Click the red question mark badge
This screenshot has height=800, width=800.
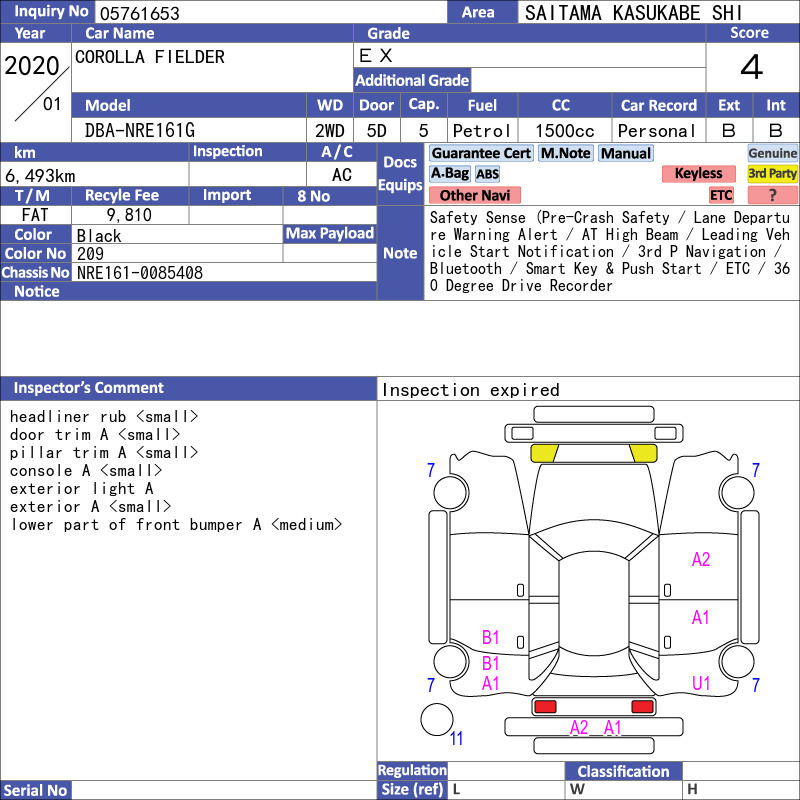point(772,195)
